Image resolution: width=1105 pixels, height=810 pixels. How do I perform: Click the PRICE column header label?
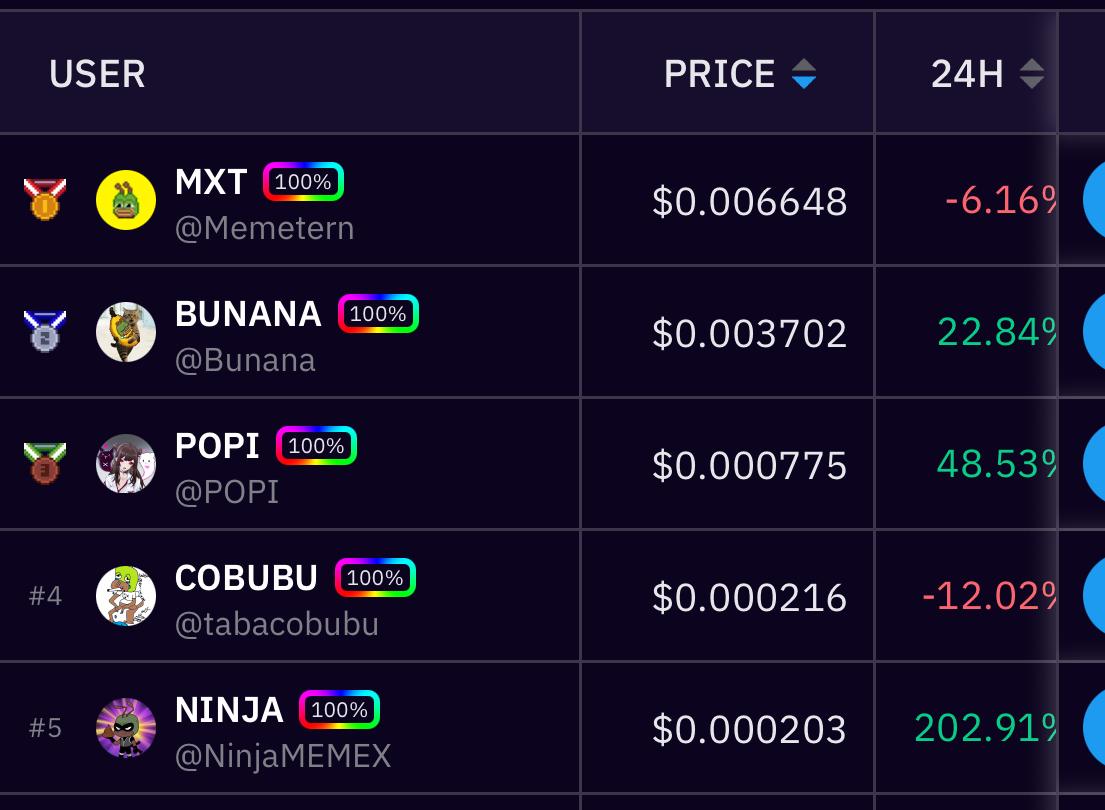(x=719, y=74)
